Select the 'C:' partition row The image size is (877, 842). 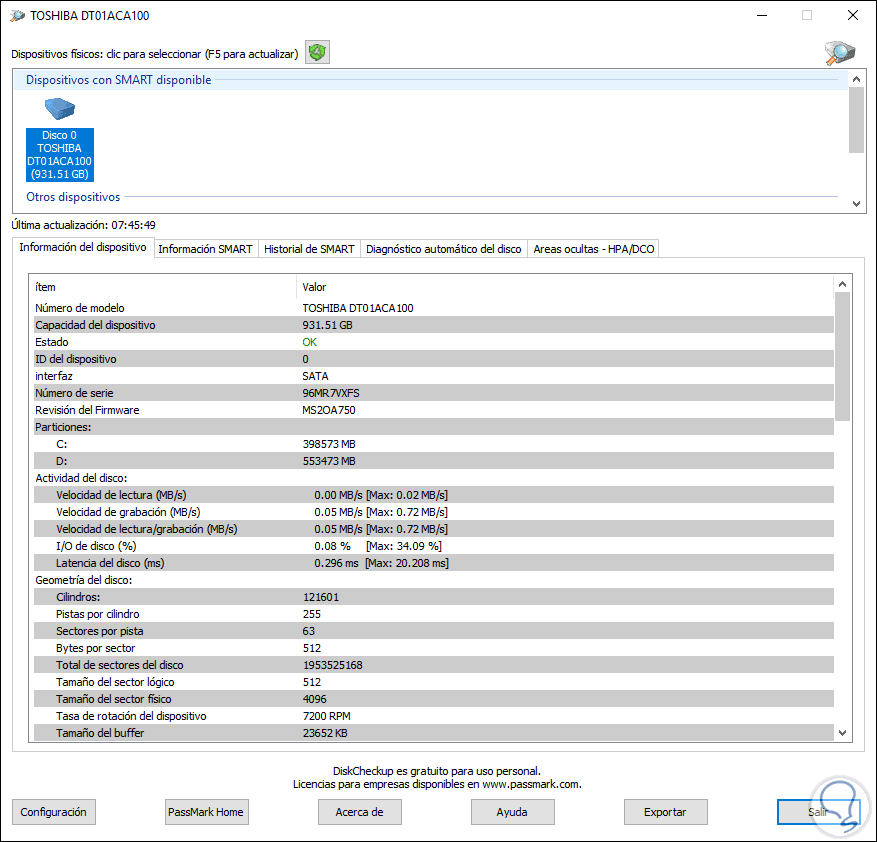tap(433, 444)
